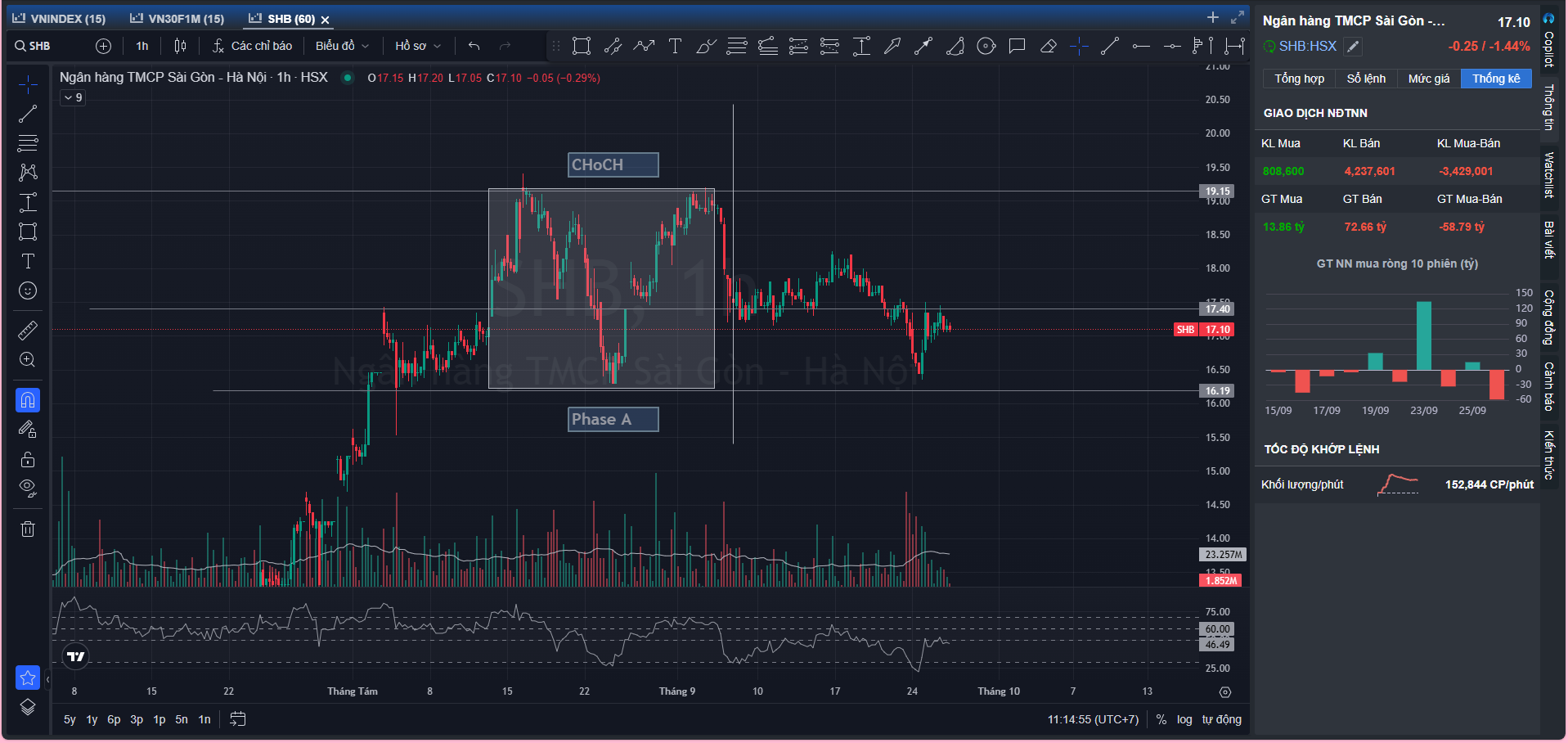Select the date range tool in top toolbar
This screenshot has height=743, width=1568.
1234,46
